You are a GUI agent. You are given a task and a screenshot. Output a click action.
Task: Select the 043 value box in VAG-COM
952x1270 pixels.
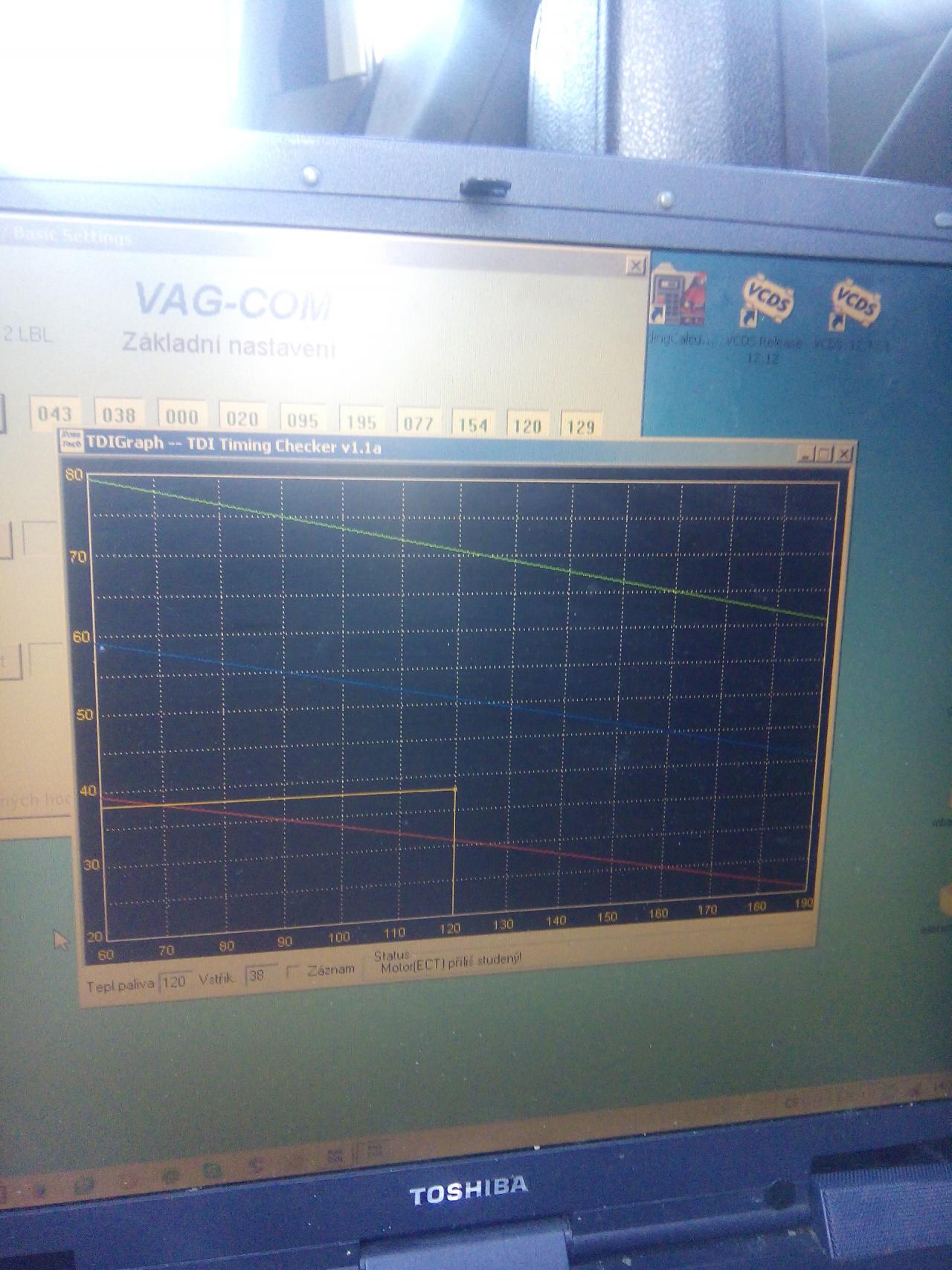pos(54,414)
